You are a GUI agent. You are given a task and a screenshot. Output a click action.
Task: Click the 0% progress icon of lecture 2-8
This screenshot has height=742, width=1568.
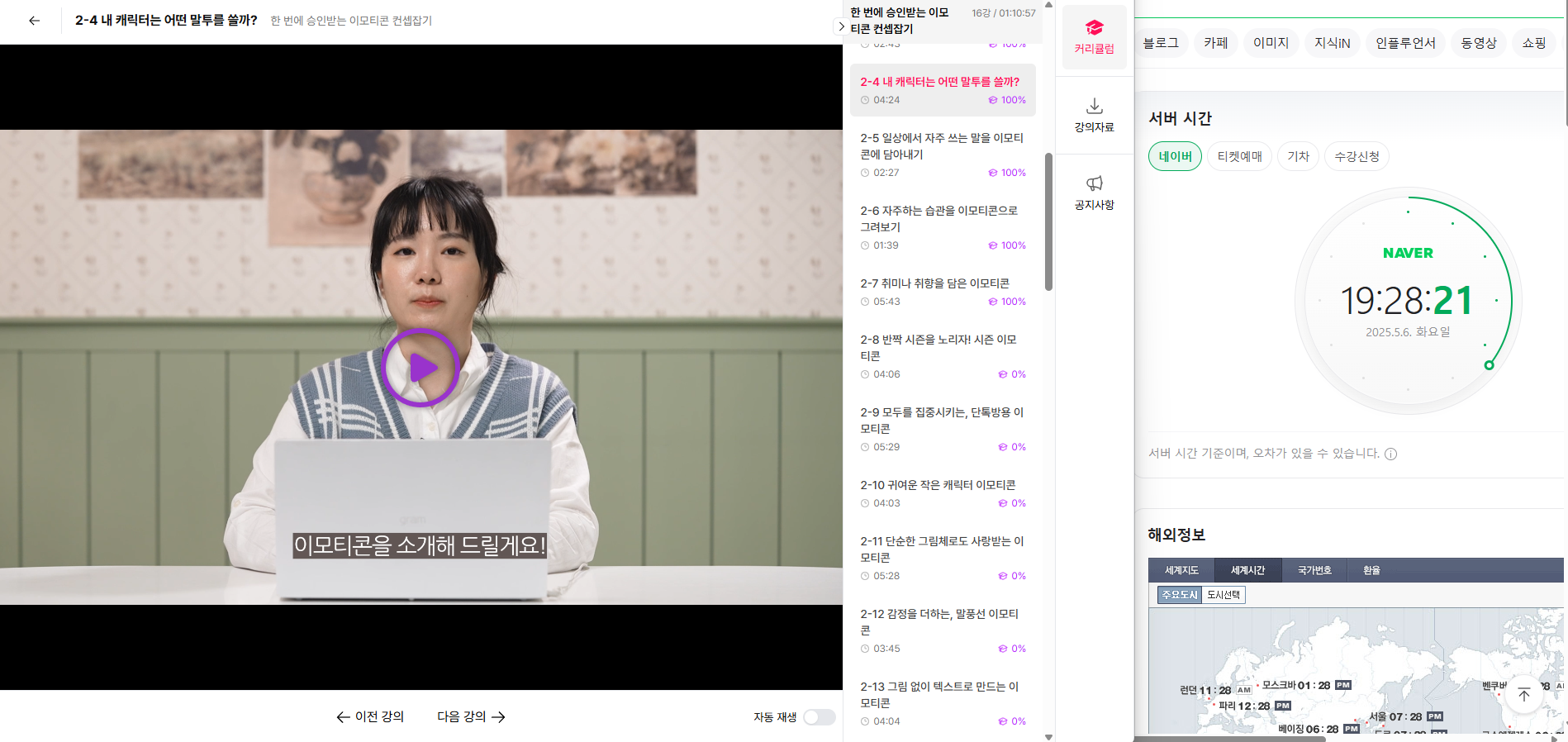point(1003,374)
